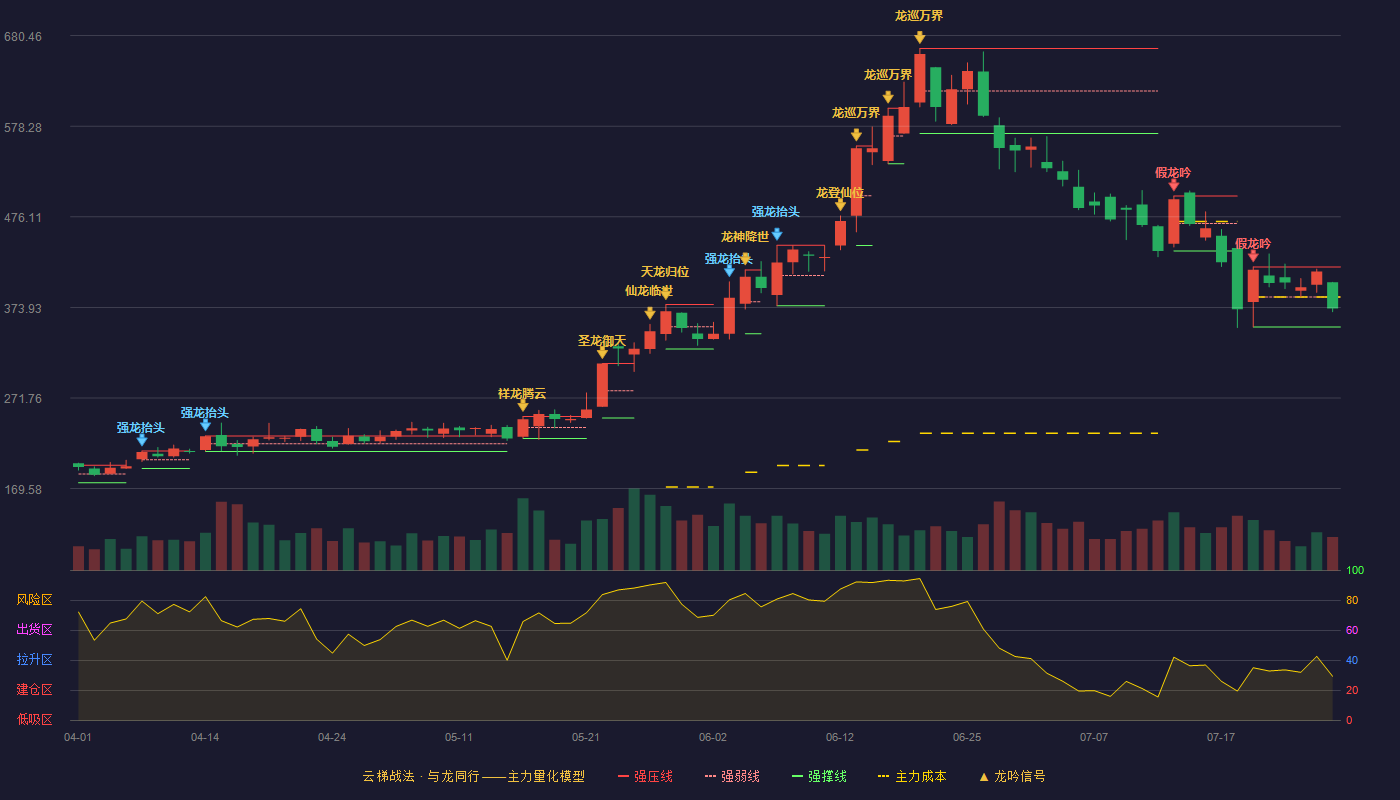
Task: Toggle the 主力成本 legend series
Action: click(x=912, y=776)
